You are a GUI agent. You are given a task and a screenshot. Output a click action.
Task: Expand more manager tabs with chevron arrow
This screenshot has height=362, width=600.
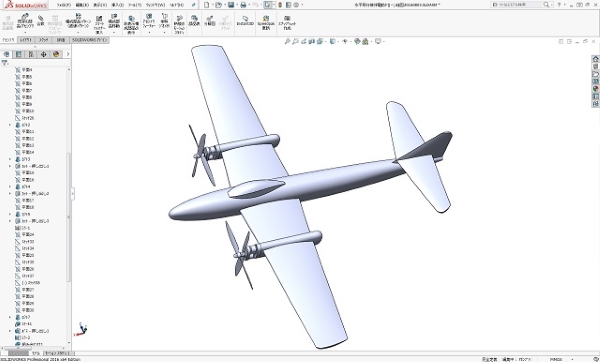68,54
